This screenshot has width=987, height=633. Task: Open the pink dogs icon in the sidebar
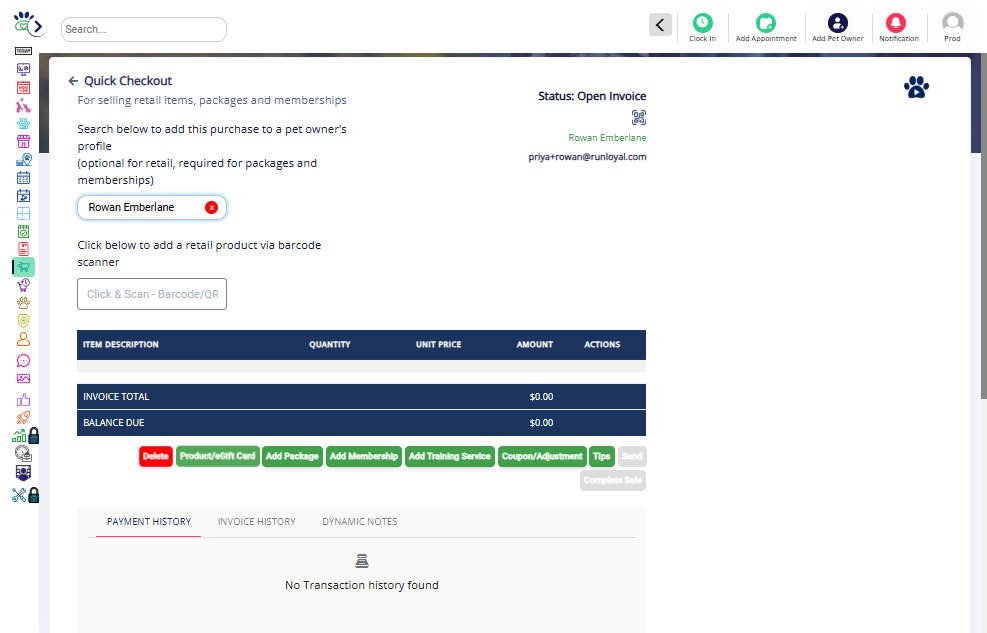pos(23,105)
